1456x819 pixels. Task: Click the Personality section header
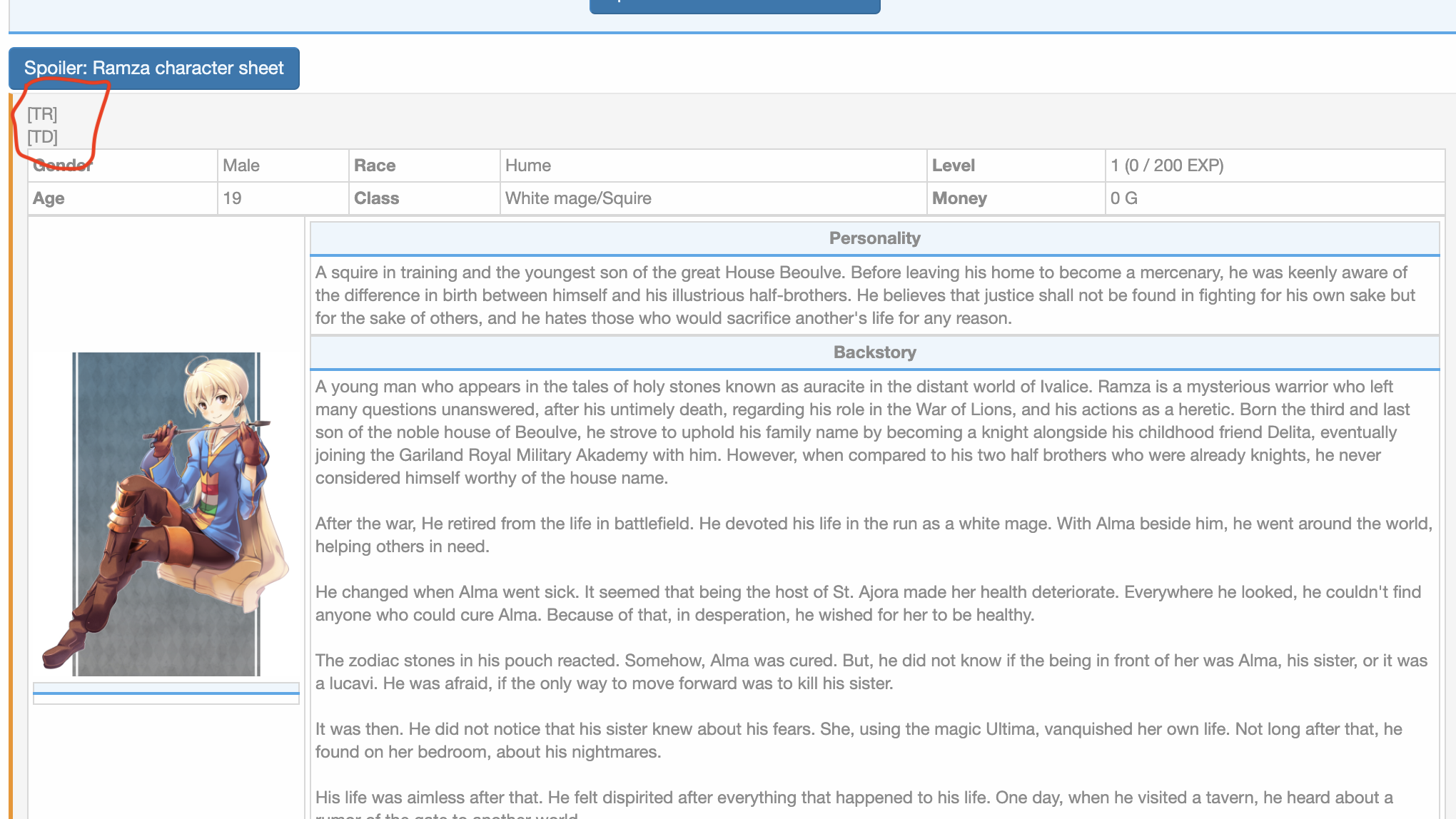pos(874,238)
